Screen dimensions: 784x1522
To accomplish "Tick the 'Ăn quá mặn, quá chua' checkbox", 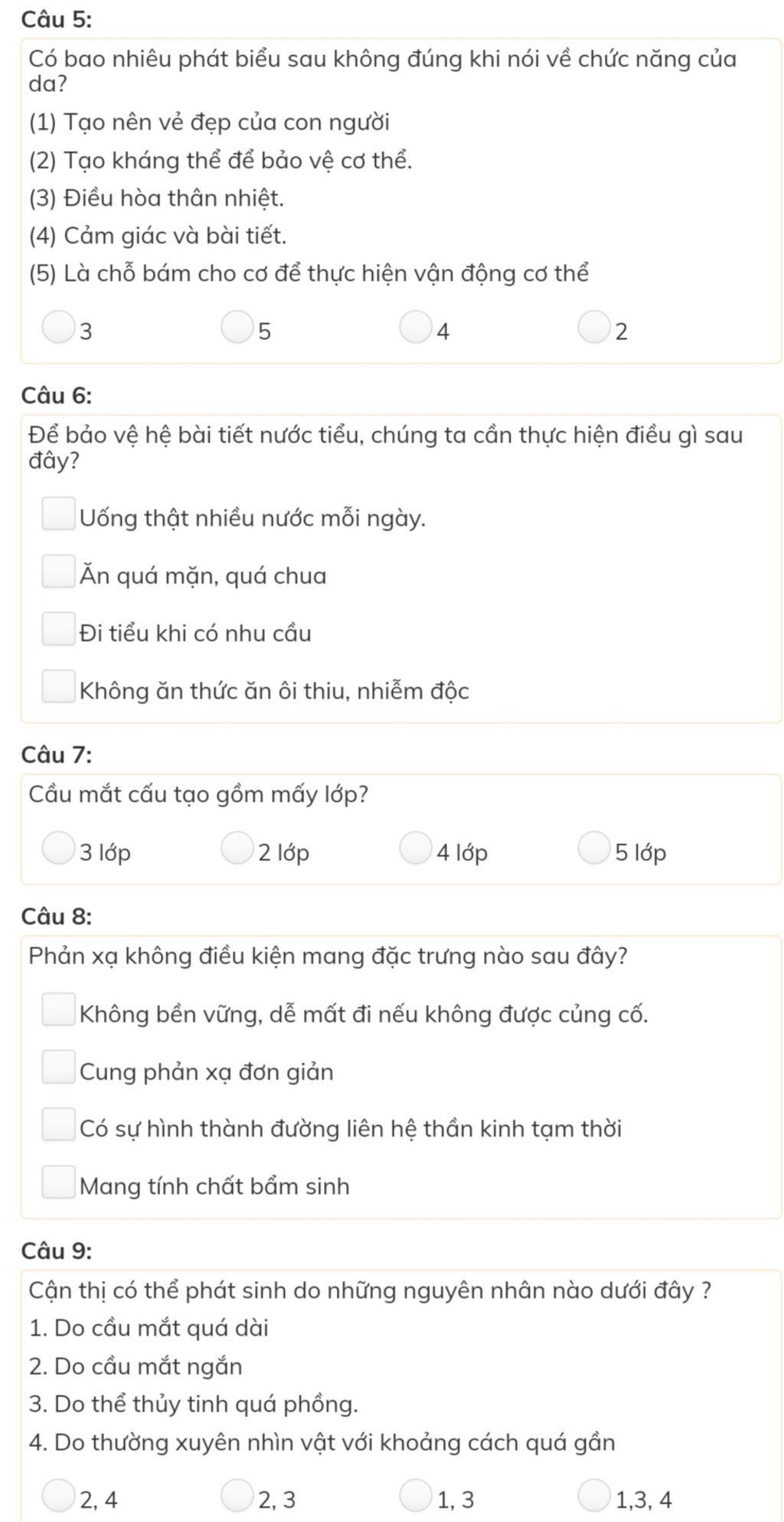I will click(58, 571).
